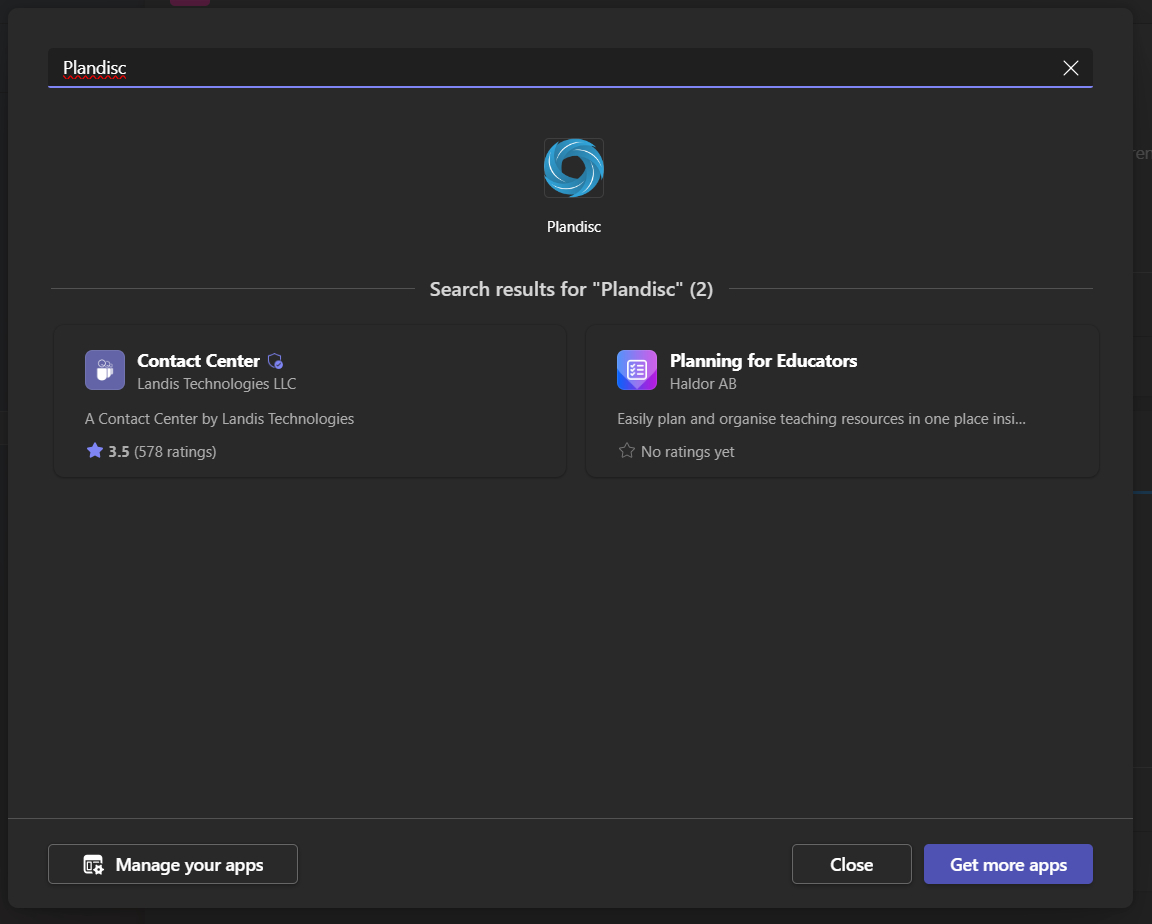Click the Planning for Educators app icon

(636, 370)
